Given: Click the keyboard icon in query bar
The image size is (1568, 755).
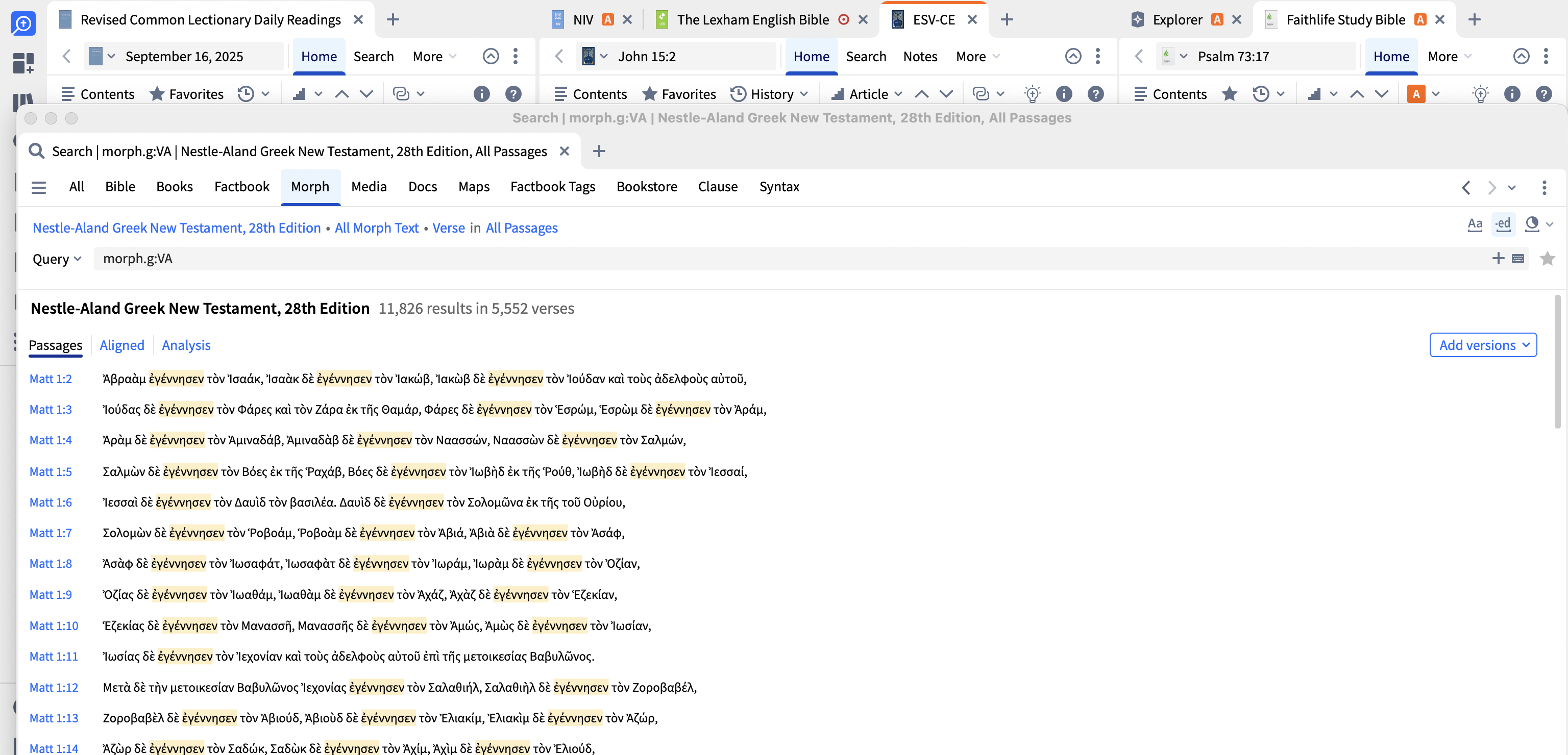Looking at the screenshot, I should point(1517,259).
